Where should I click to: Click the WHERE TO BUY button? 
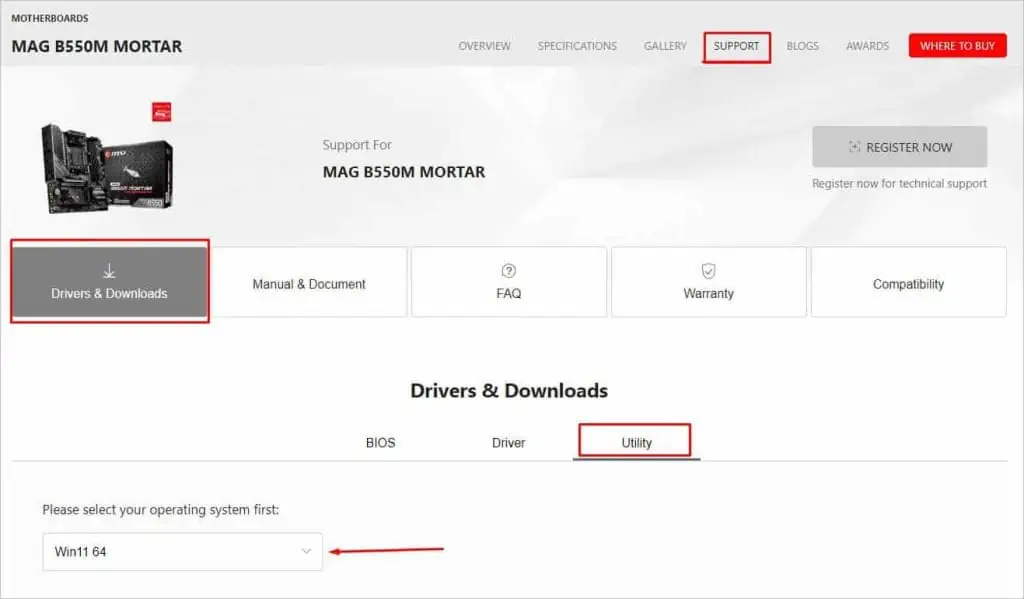(x=957, y=45)
